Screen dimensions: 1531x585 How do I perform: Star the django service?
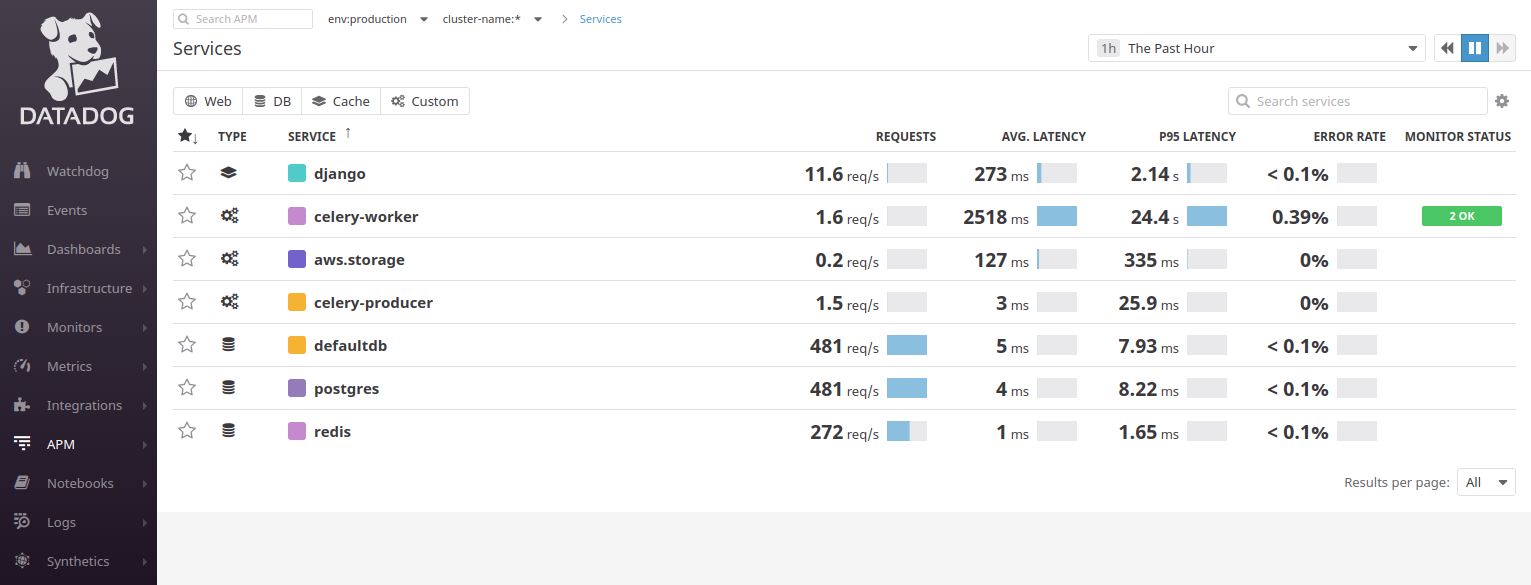click(x=187, y=173)
